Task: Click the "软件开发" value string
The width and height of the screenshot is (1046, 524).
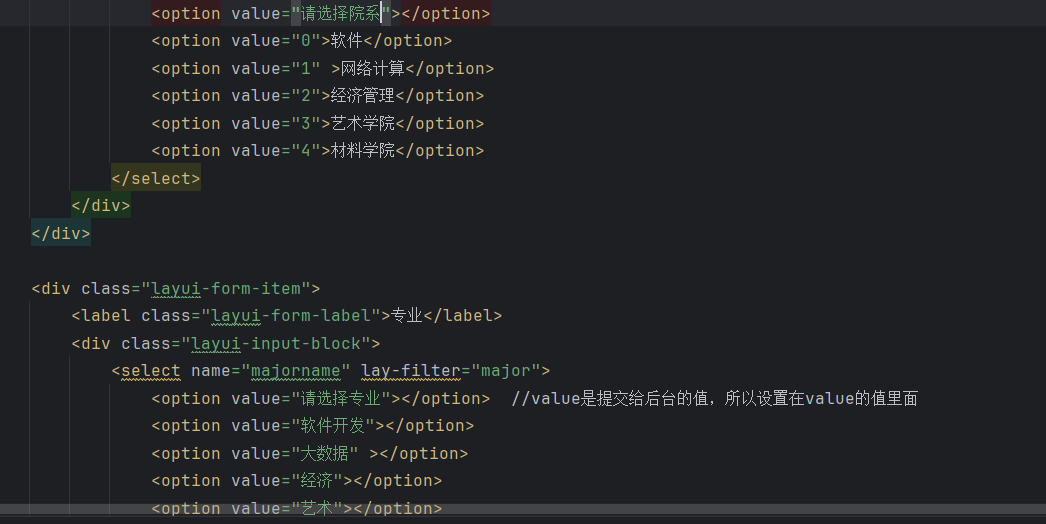Action: coord(333,426)
